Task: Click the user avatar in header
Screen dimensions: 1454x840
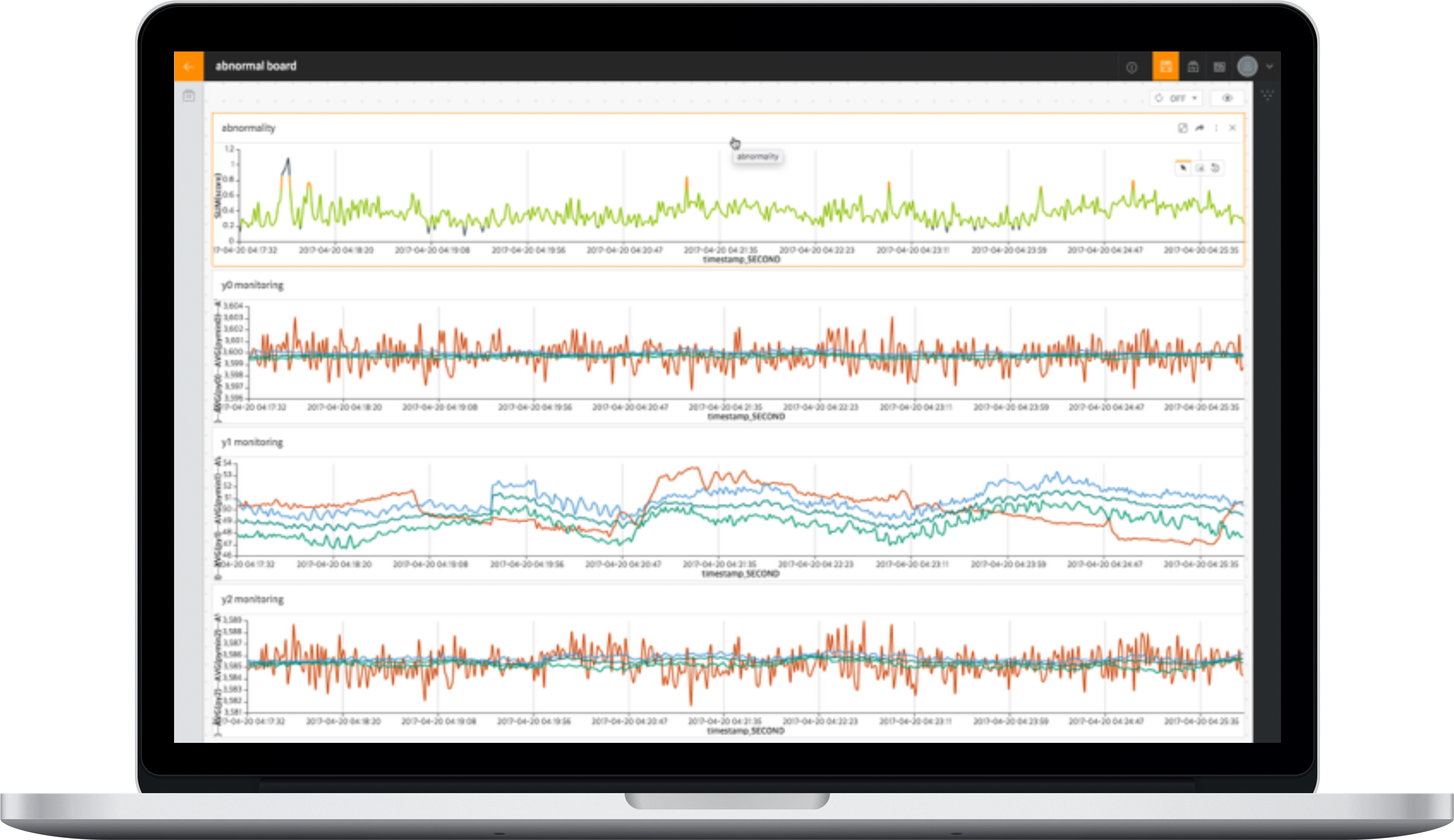Action: tap(1247, 66)
